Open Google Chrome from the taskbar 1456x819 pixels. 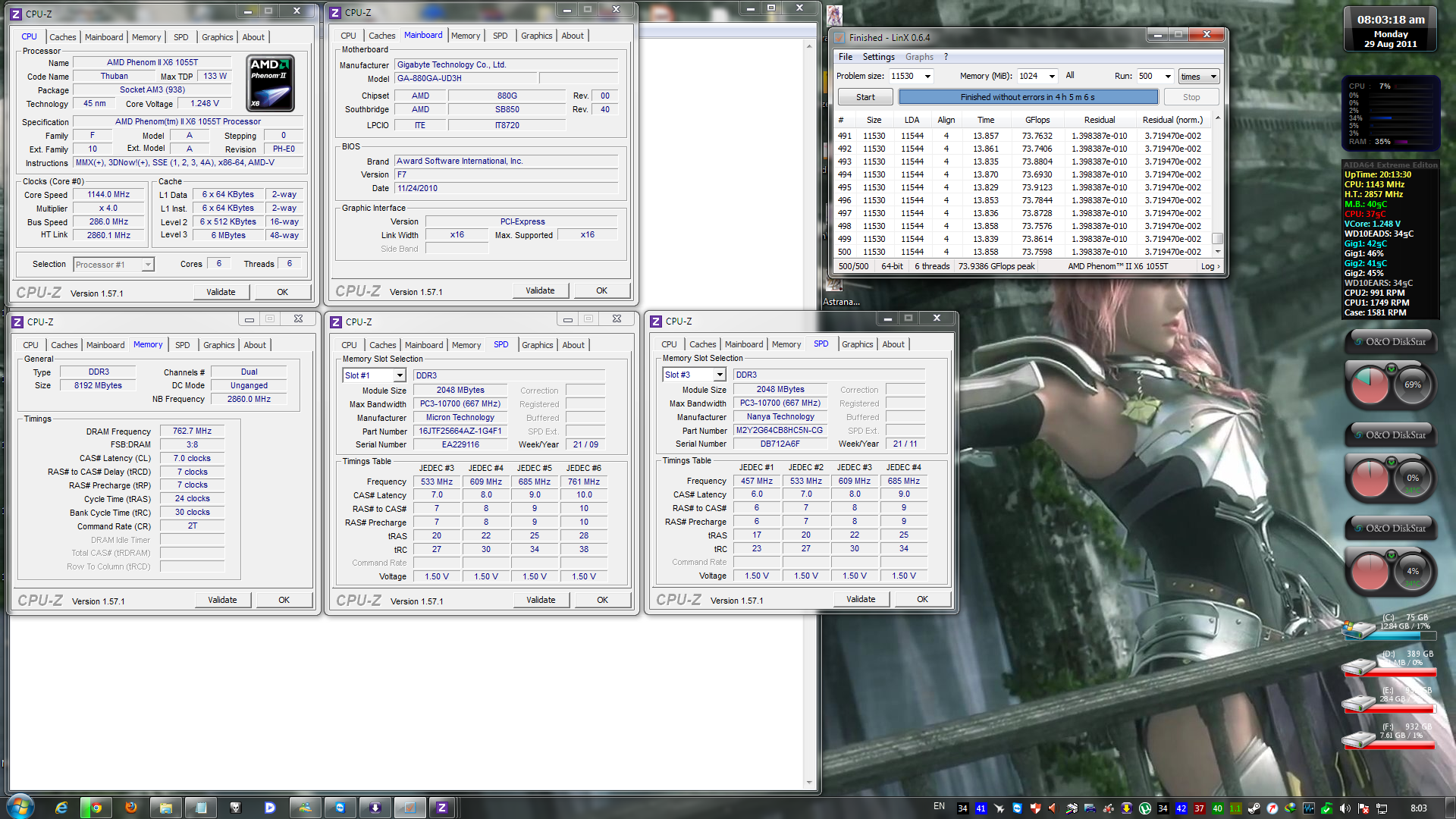(96, 808)
